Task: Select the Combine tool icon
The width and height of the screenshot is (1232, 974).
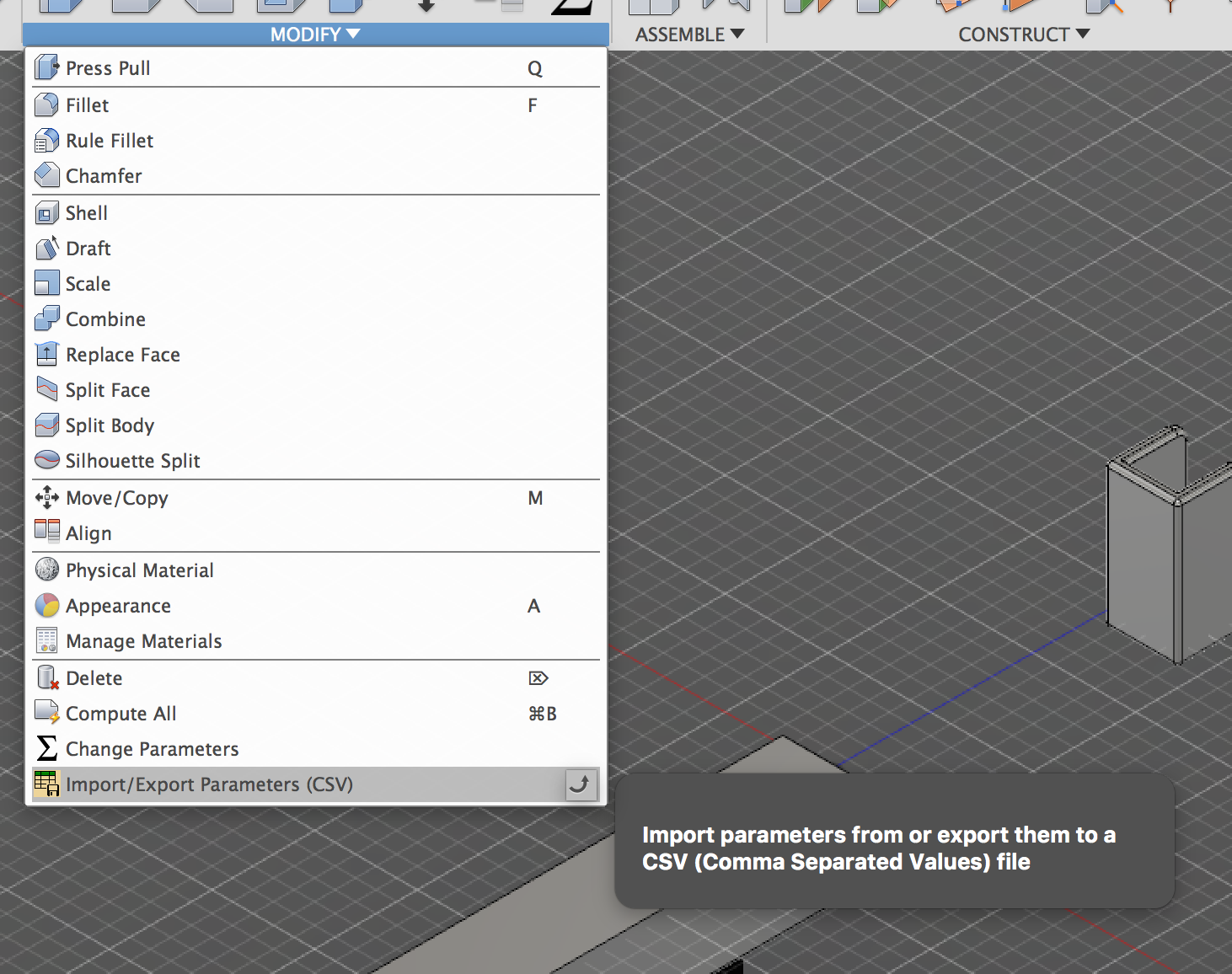Action: [47, 318]
